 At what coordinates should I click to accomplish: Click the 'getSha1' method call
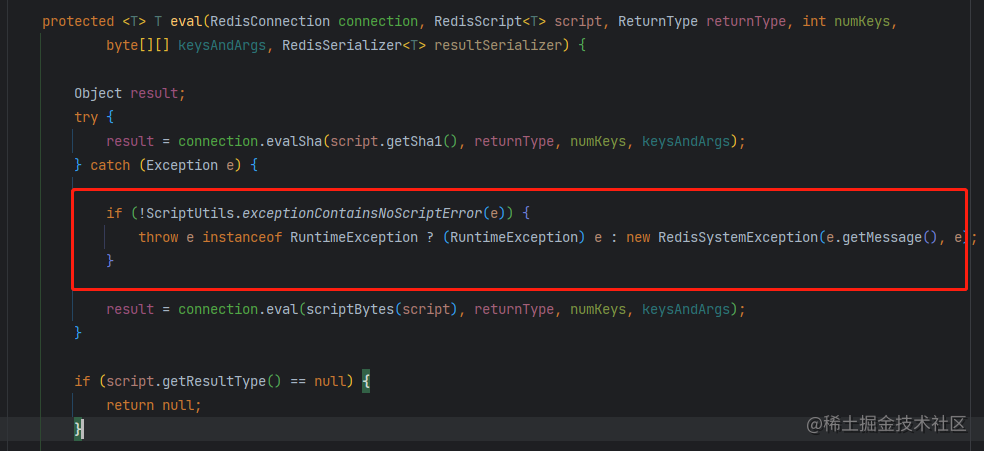pos(415,141)
